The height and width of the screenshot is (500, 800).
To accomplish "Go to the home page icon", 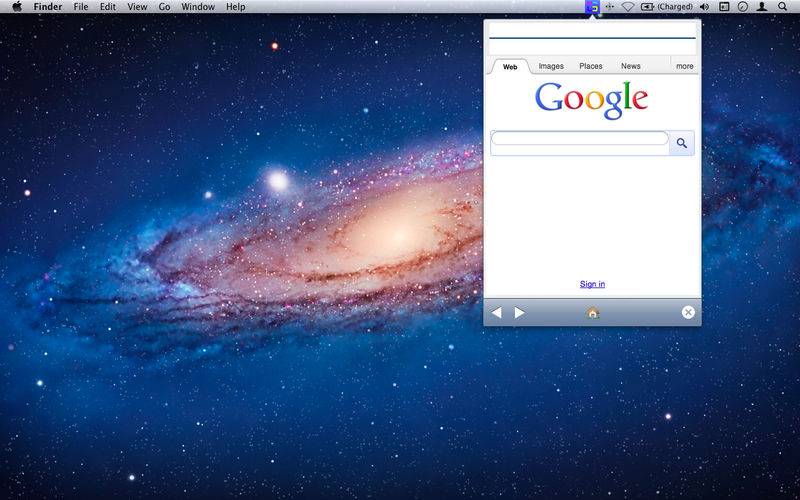I will 593,313.
